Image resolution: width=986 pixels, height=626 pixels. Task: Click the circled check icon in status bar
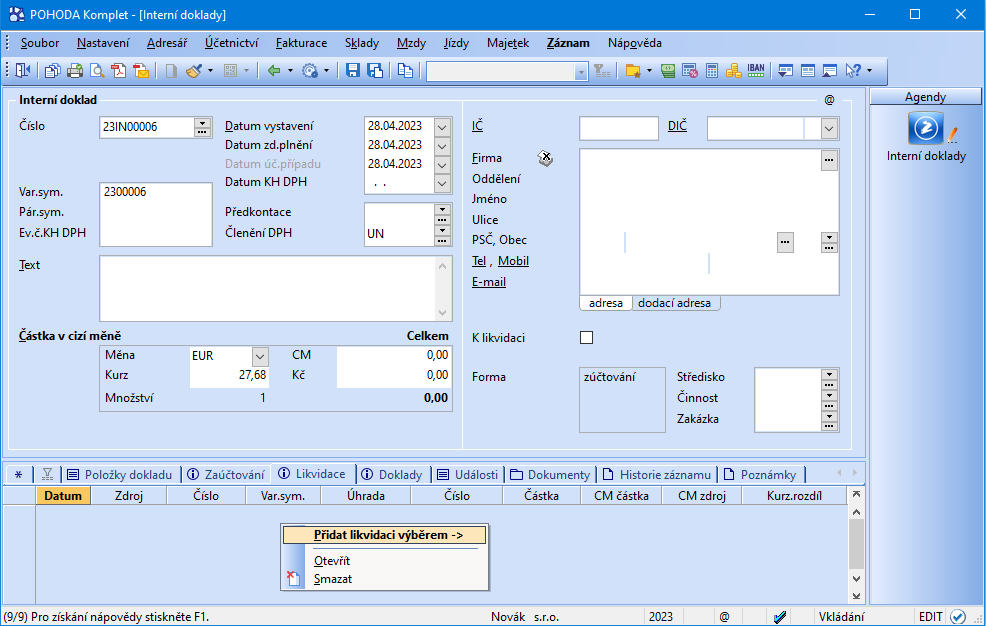click(958, 617)
